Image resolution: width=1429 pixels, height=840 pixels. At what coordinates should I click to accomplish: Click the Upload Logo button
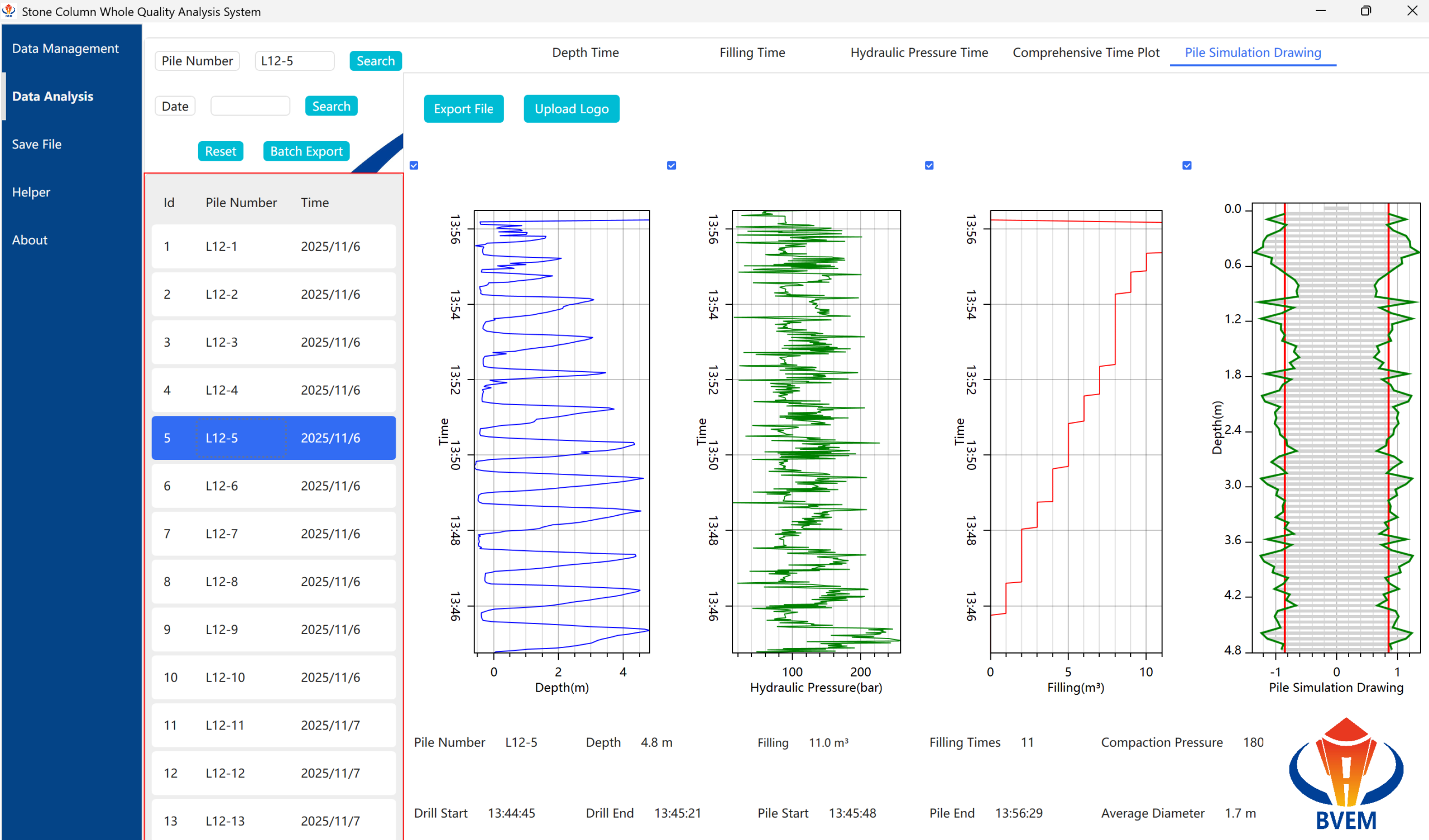click(x=572, y=108)
